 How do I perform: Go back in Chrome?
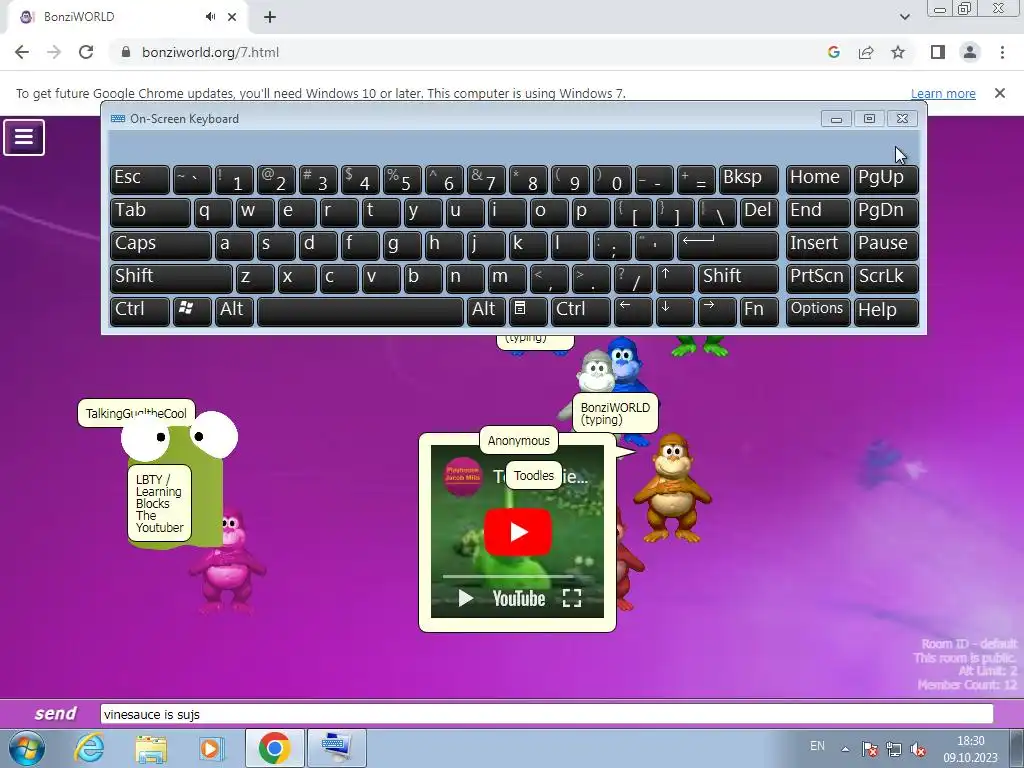[x=22, y=52]
